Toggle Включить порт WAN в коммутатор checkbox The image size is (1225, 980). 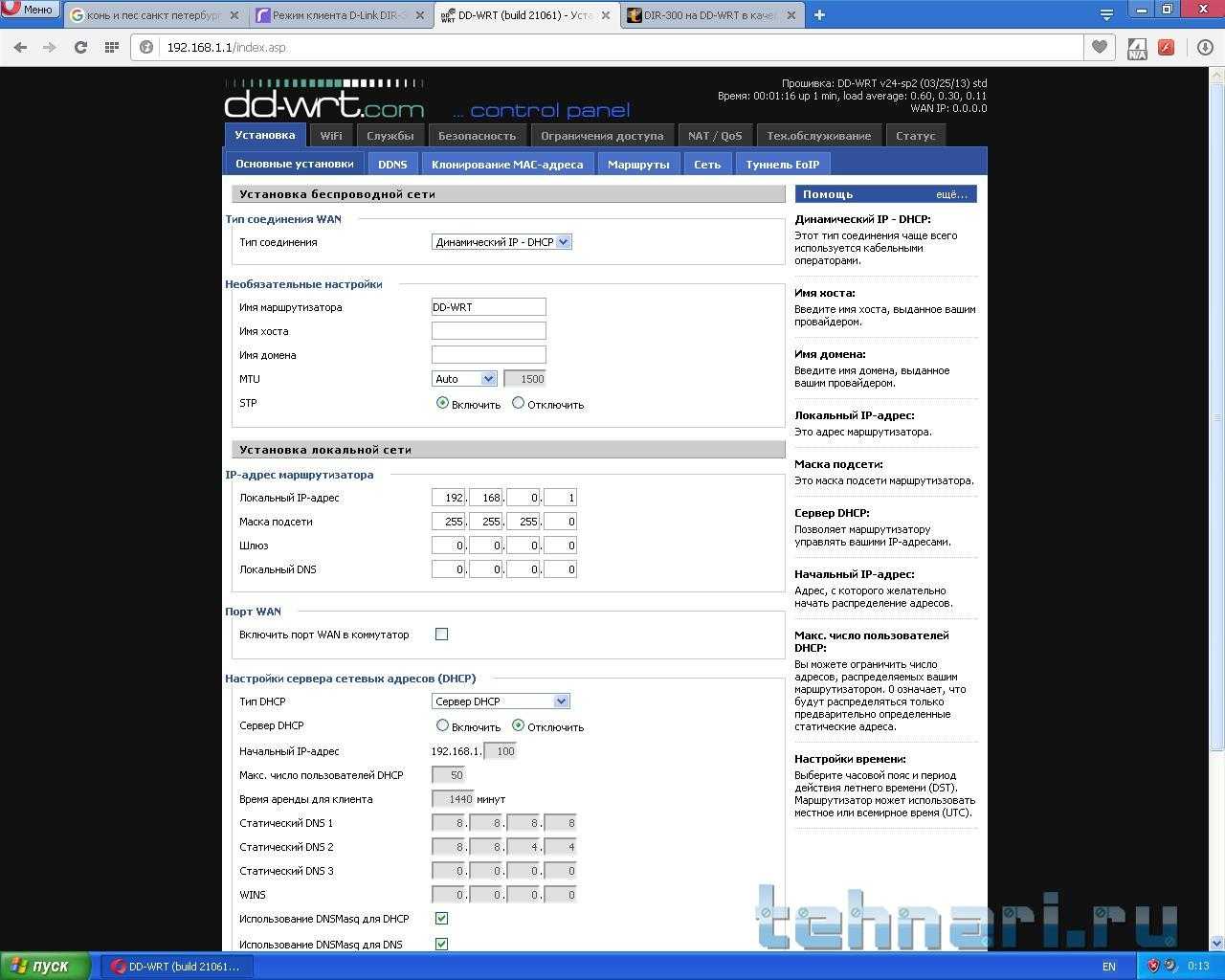click(441, 634)
